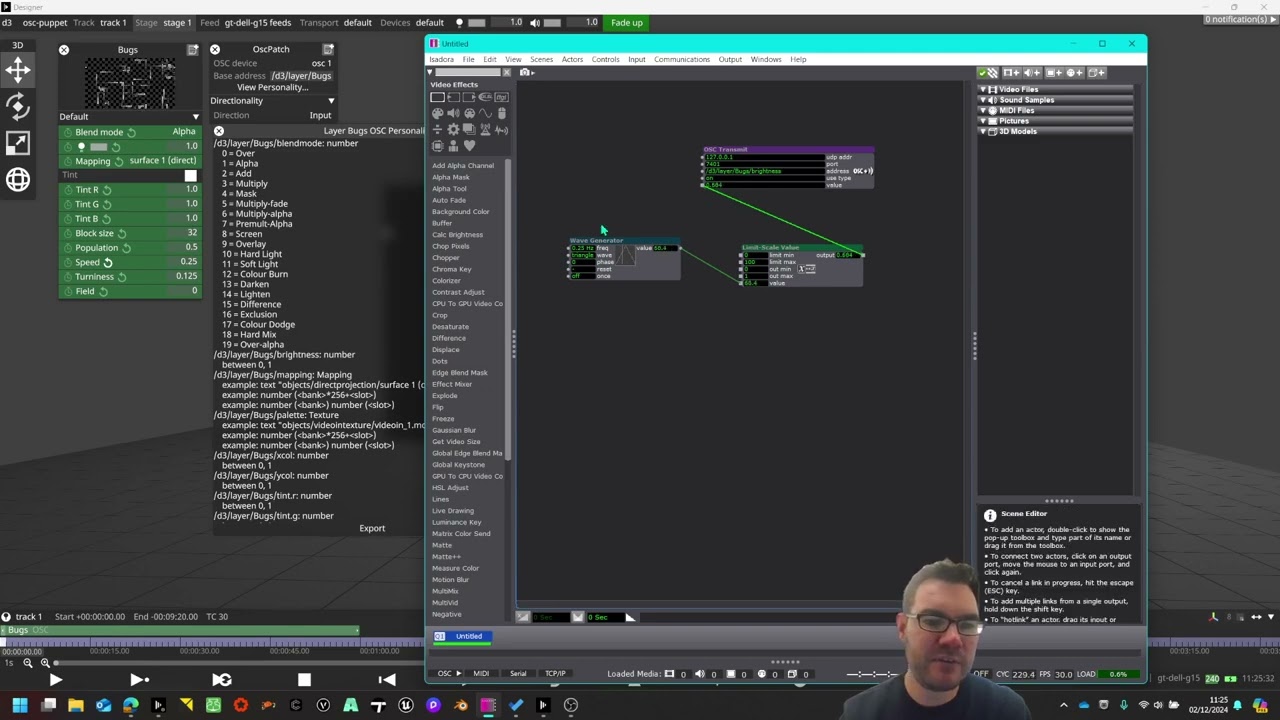This screenshot has height=720, width=1280.
Task: Close the Layer Bugs OSC Personality list
Action: click(x=219, y=131)
